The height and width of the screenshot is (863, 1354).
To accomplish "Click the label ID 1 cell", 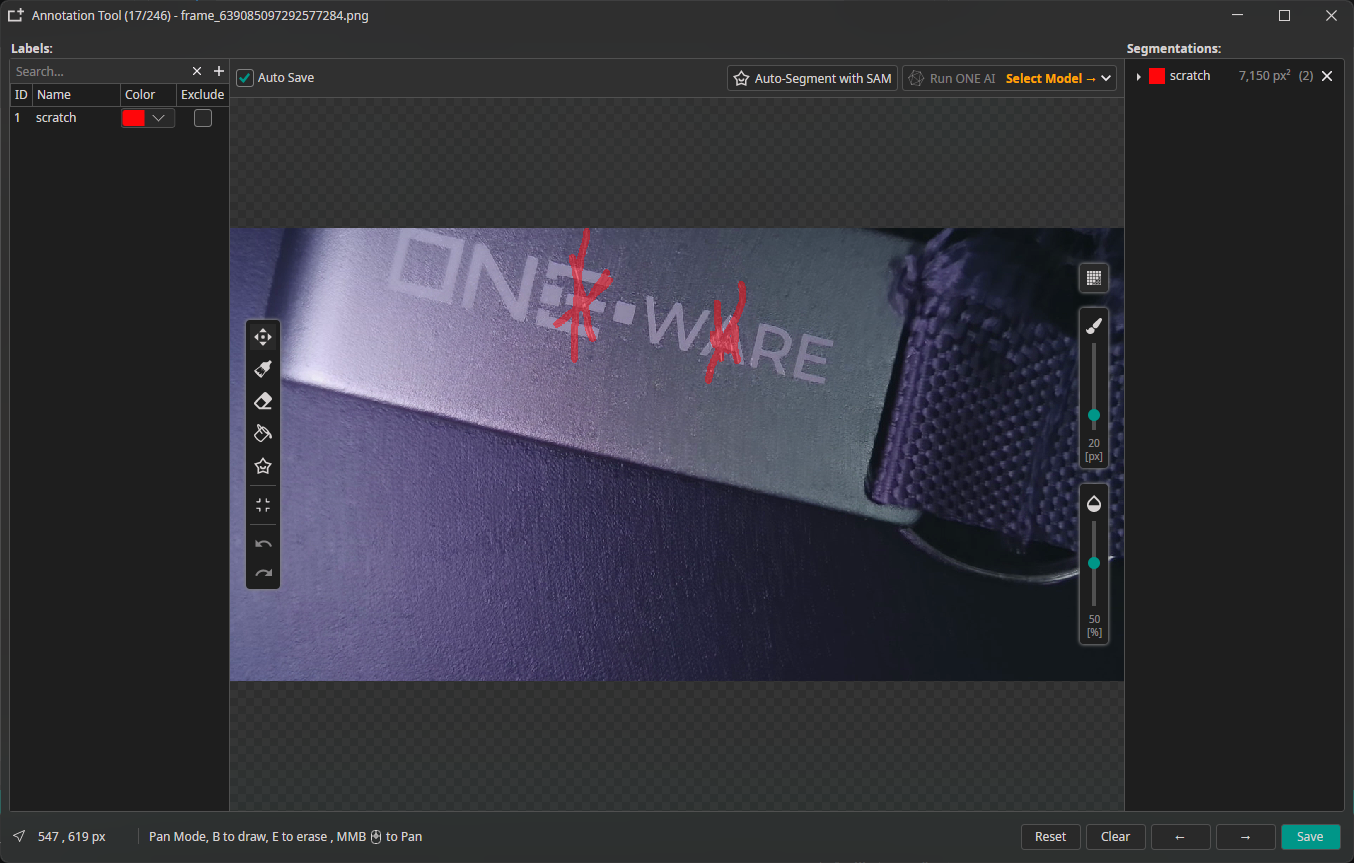I will [17, 118].
